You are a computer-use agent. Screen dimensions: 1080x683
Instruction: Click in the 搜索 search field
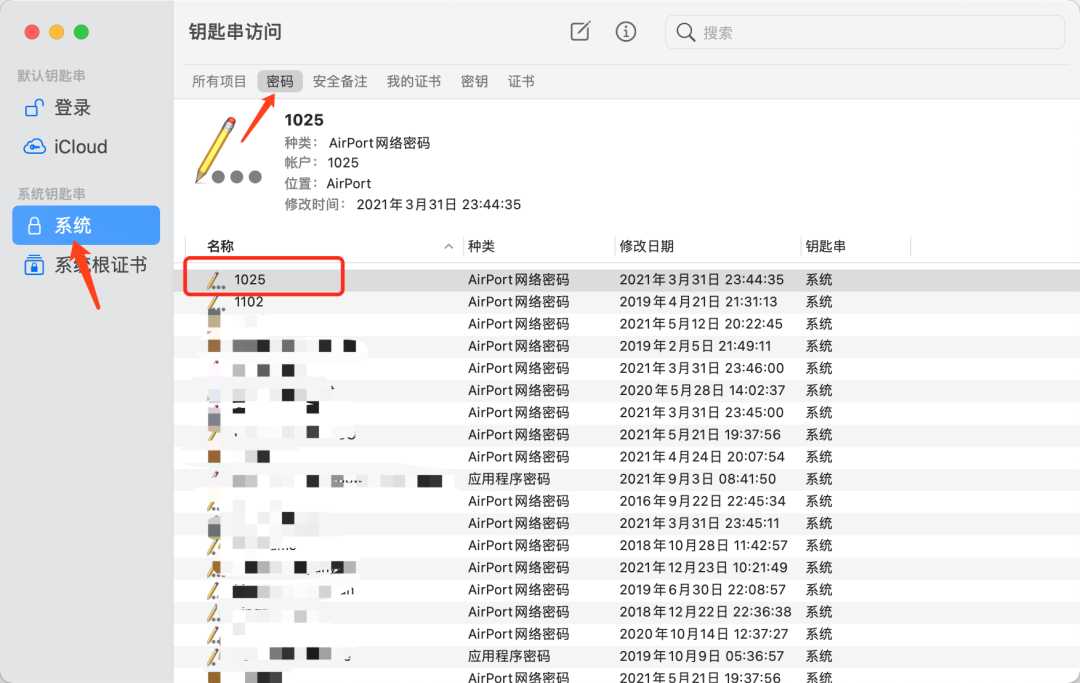pos(864,32)
